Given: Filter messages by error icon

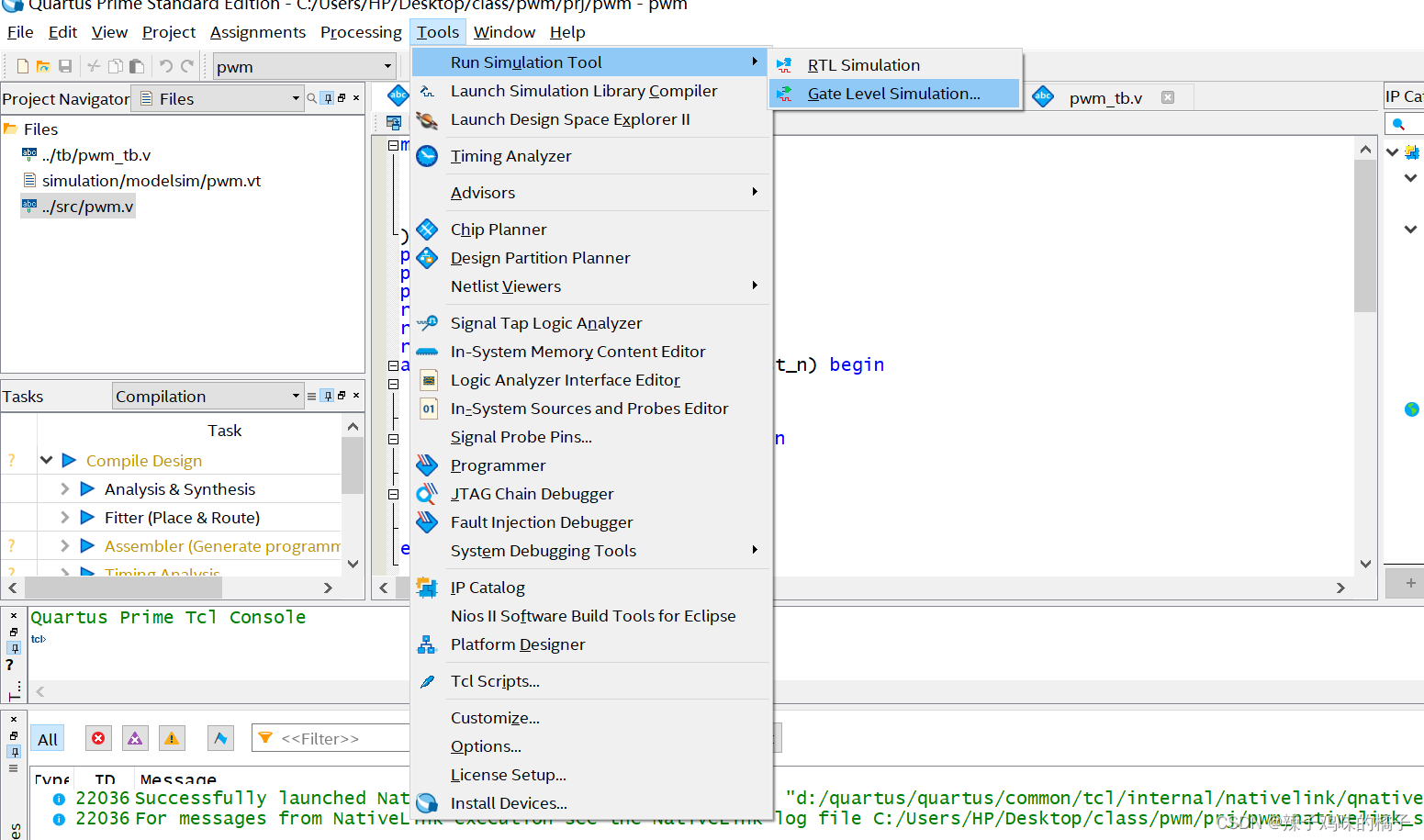Looking at the screenshot, I should [98, 738].
